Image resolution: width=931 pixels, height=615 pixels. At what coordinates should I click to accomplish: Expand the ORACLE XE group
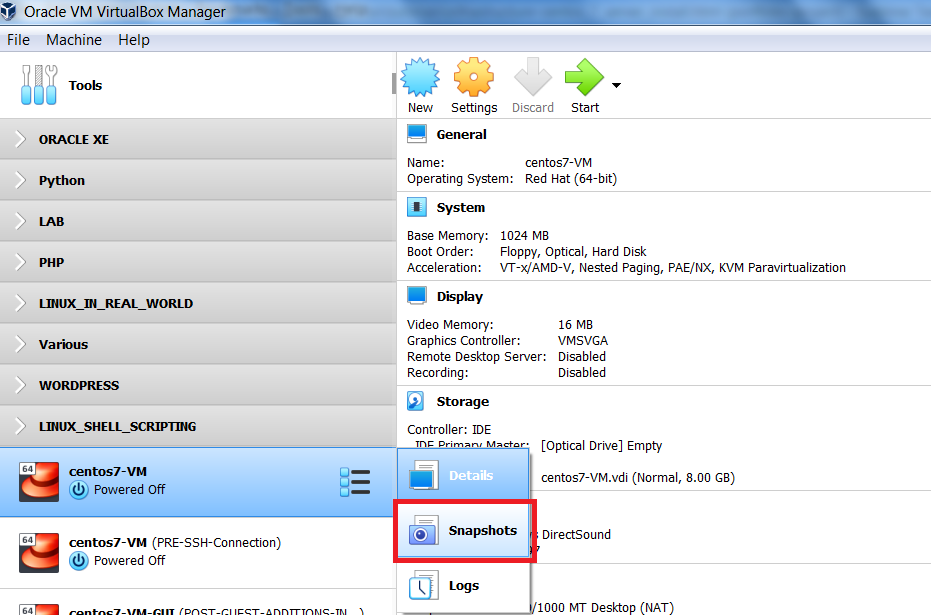(20, 140)
